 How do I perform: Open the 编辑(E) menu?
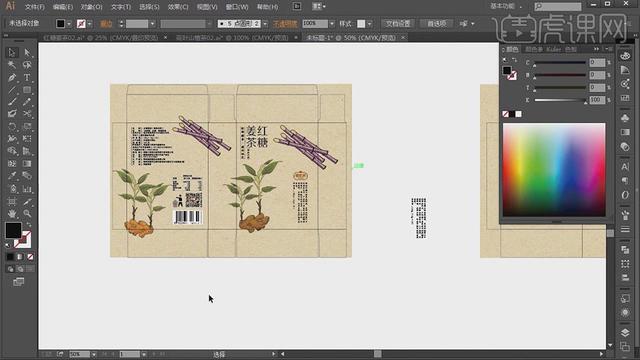[63, 7]
